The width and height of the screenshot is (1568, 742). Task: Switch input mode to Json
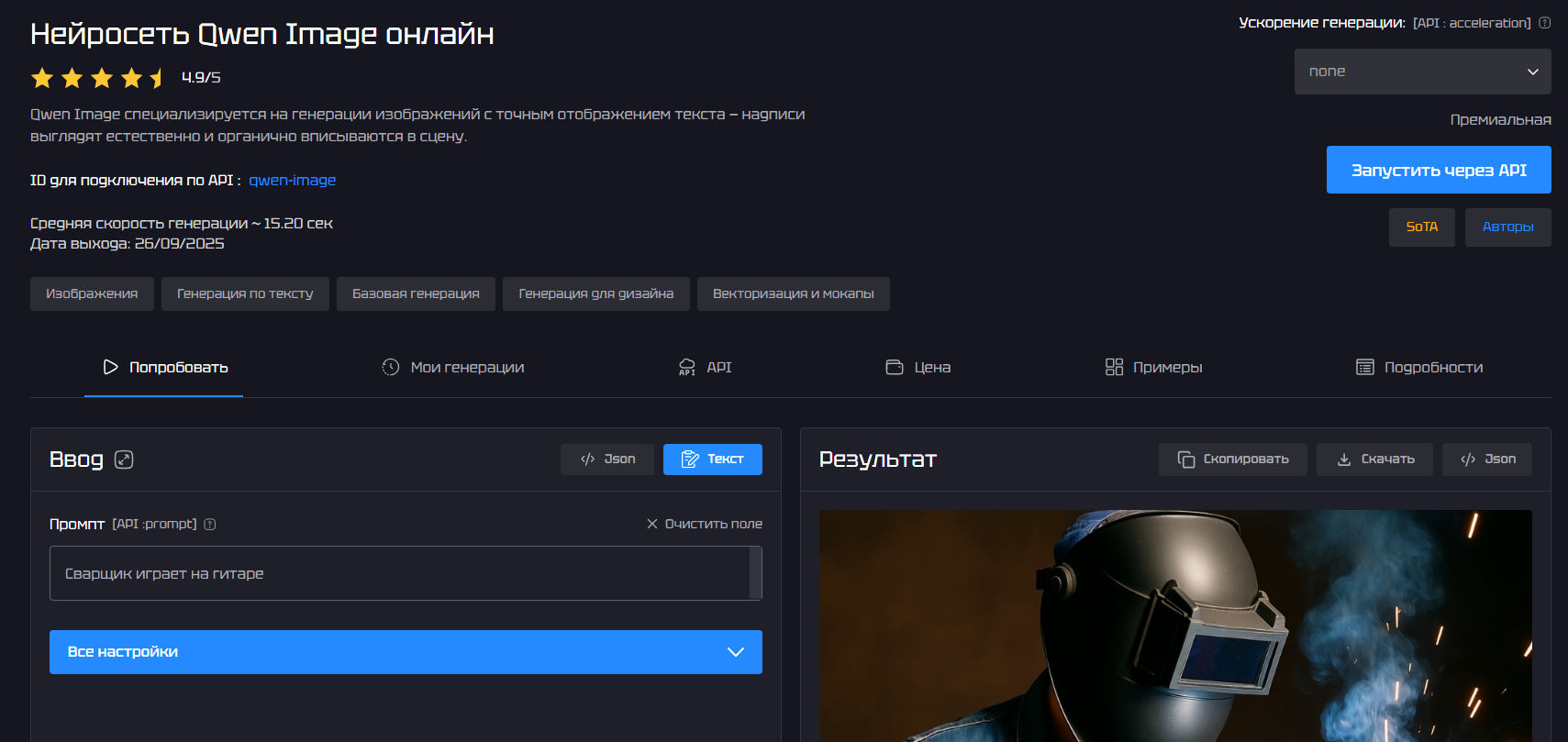606,460
